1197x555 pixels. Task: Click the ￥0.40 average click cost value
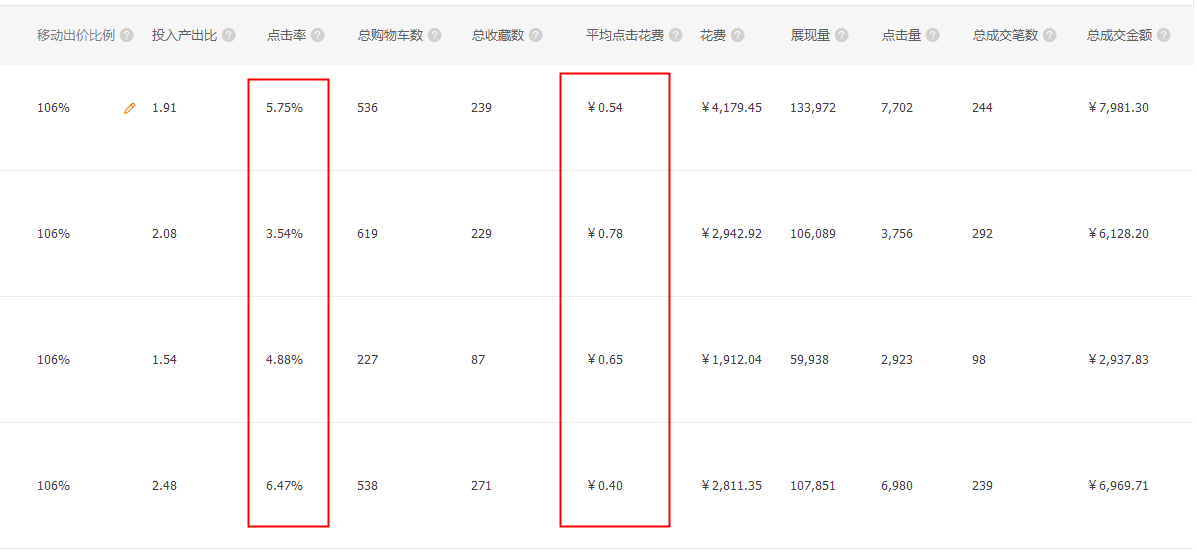coord(605,486)
